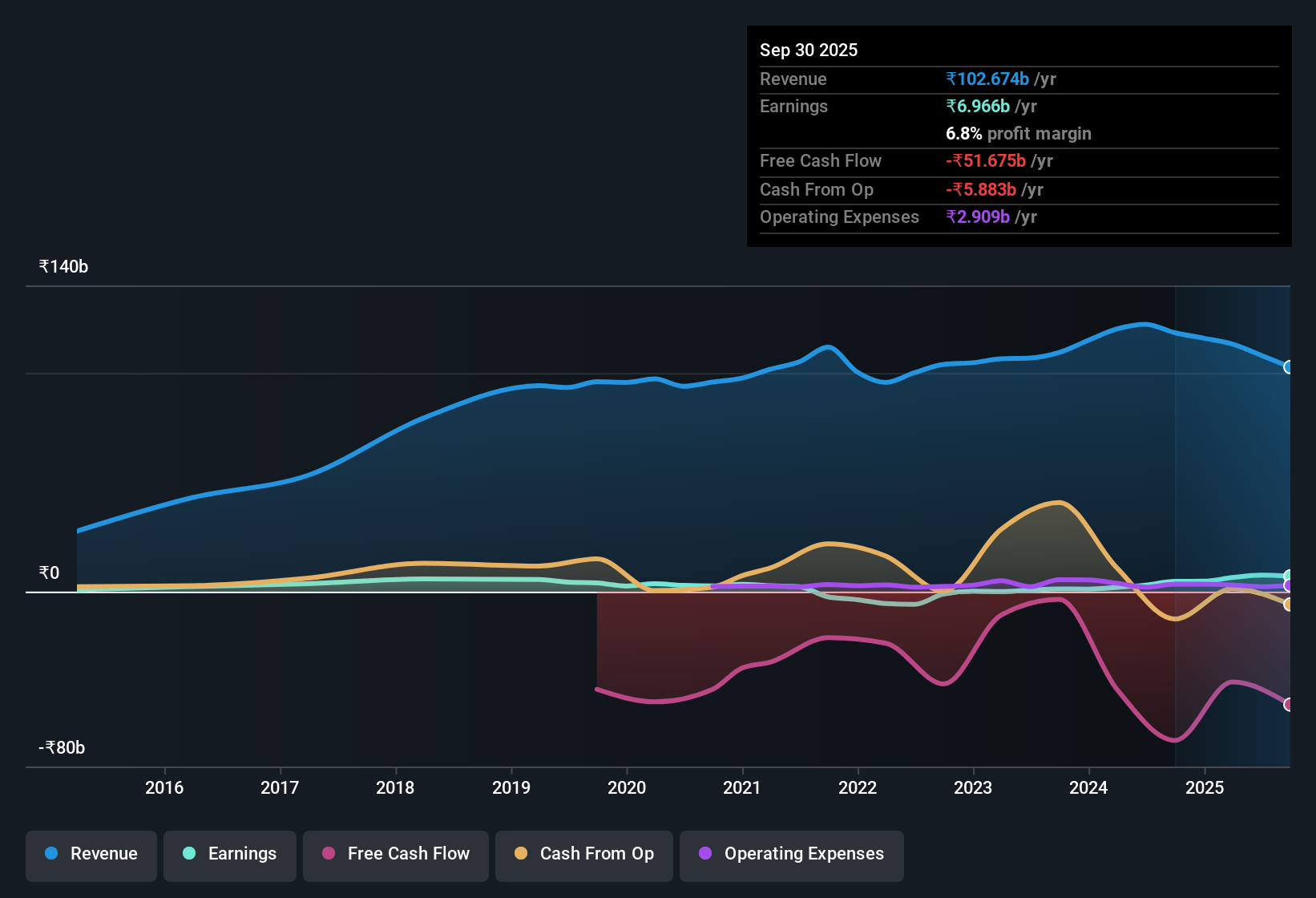Select the Revenue endpoint marker on the chart
Image resolution: width=1316 pixels, height=898 pixels.
pos(1290,366)
